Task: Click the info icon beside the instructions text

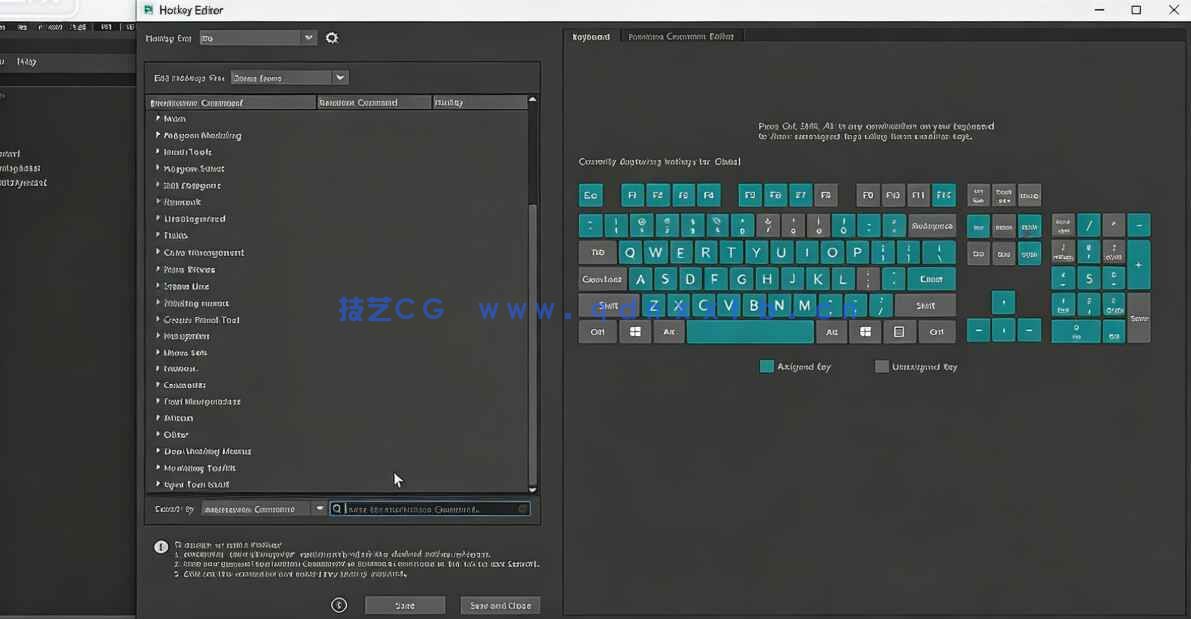Action: pyautogui.click(x=161, y=547)
